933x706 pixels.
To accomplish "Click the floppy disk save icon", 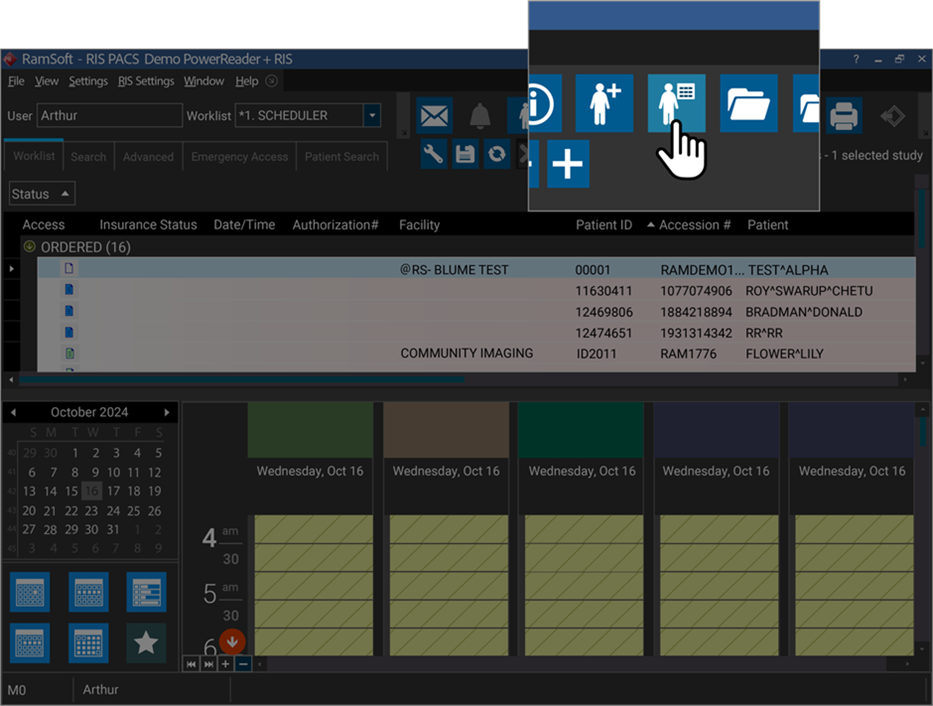I will (x=465, y=154).
